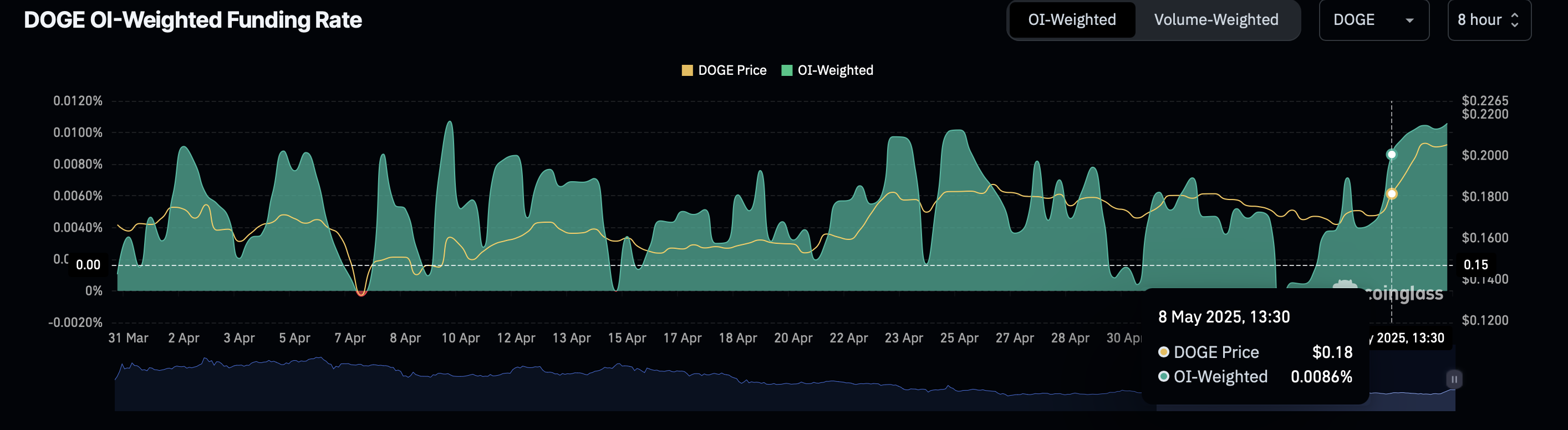The width and height of the screenshot is (1568, 430).
Task: Toggle DOGE Price legend series
Action: (x=724, y=70)
